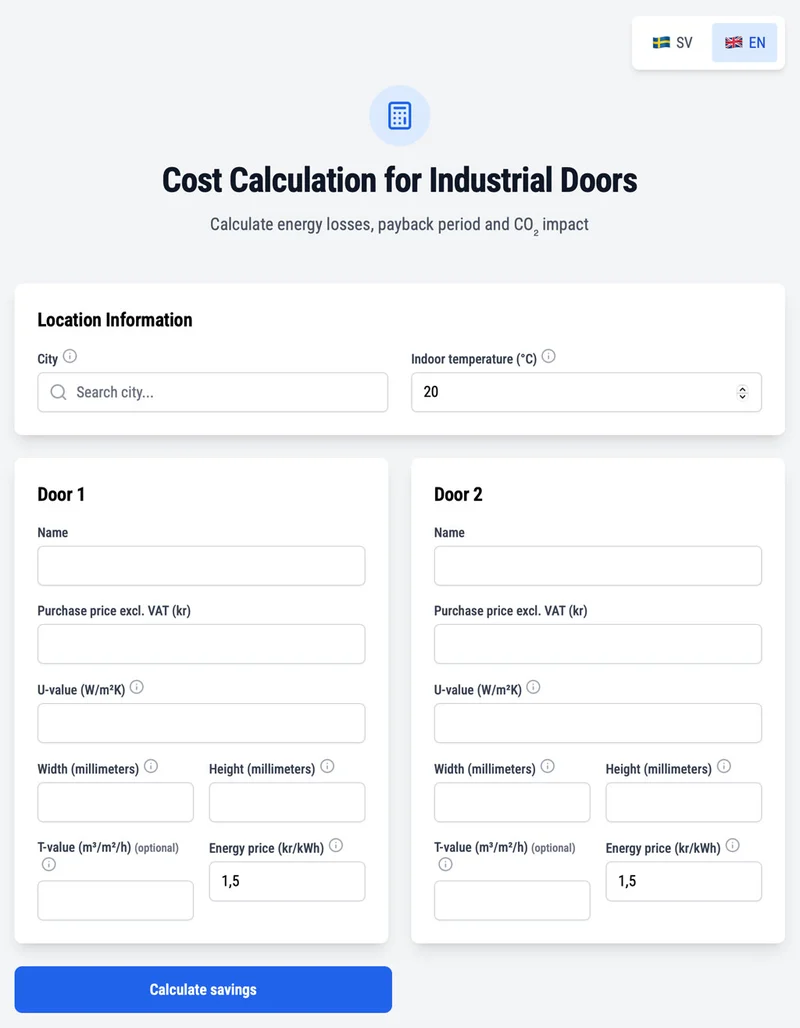
Task: Click the search magnifier in the city field
Action: pyautogui.click(x=58, y=392)
